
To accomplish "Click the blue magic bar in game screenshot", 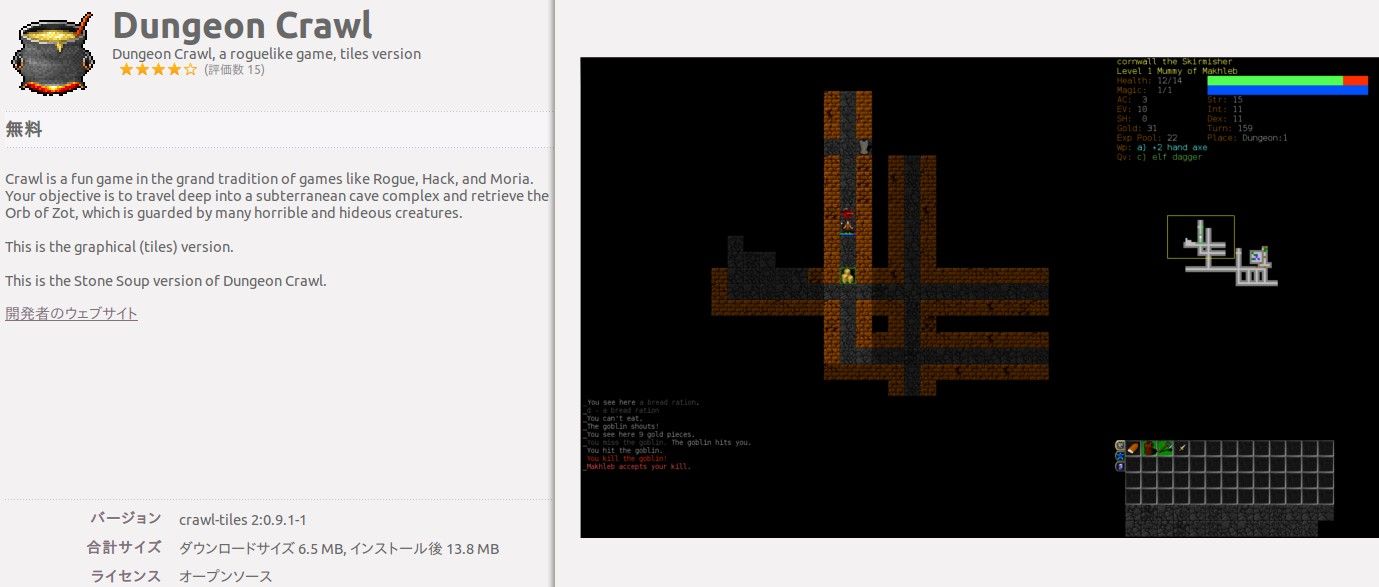I will click(1287, 90).
